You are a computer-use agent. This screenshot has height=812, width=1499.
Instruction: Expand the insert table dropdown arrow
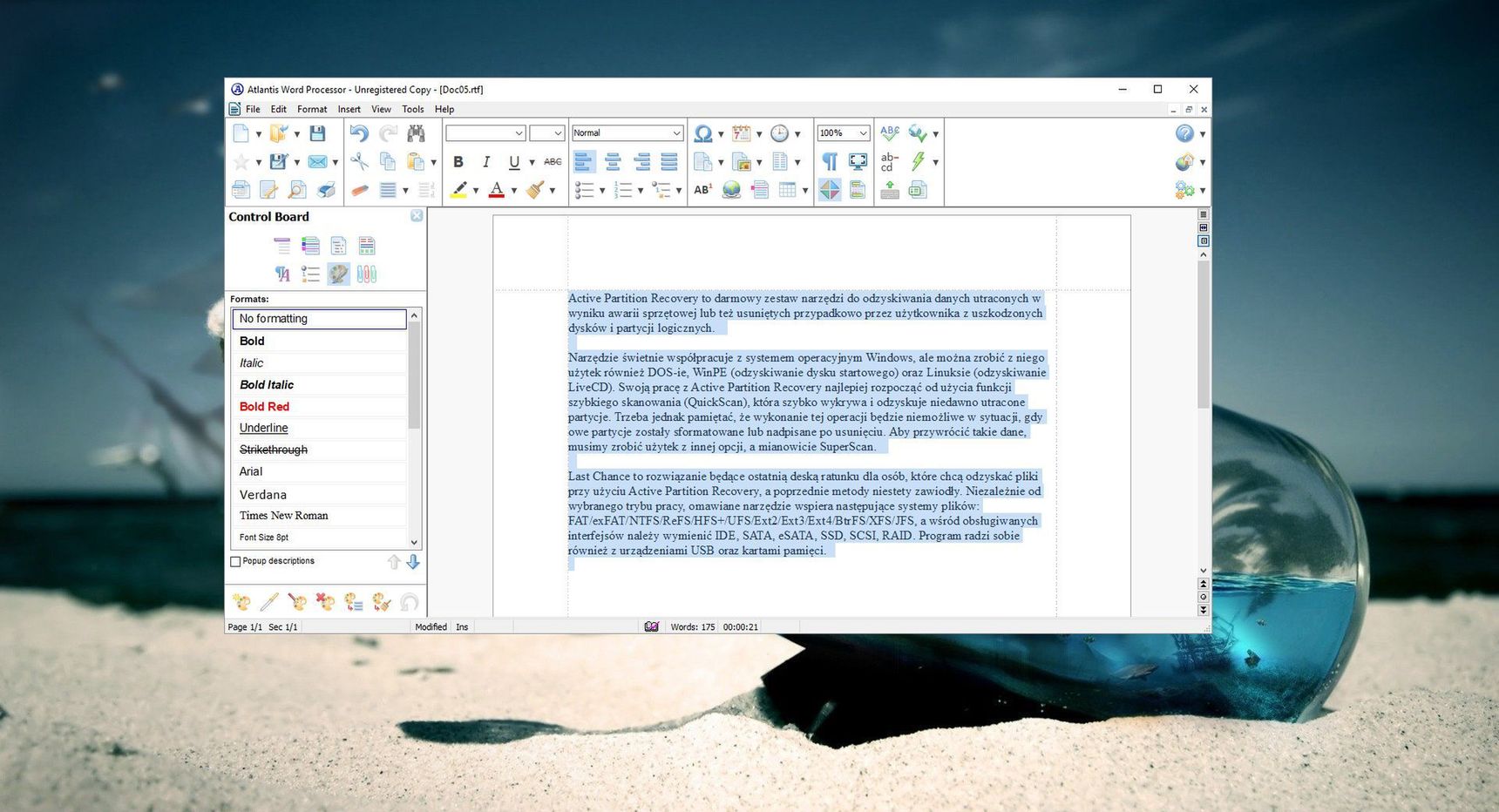click(804, 190)
